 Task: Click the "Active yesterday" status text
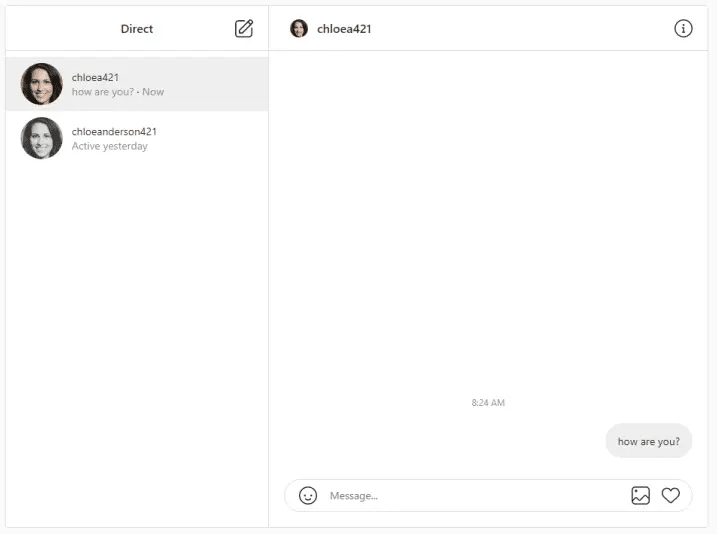coord(109,146)
